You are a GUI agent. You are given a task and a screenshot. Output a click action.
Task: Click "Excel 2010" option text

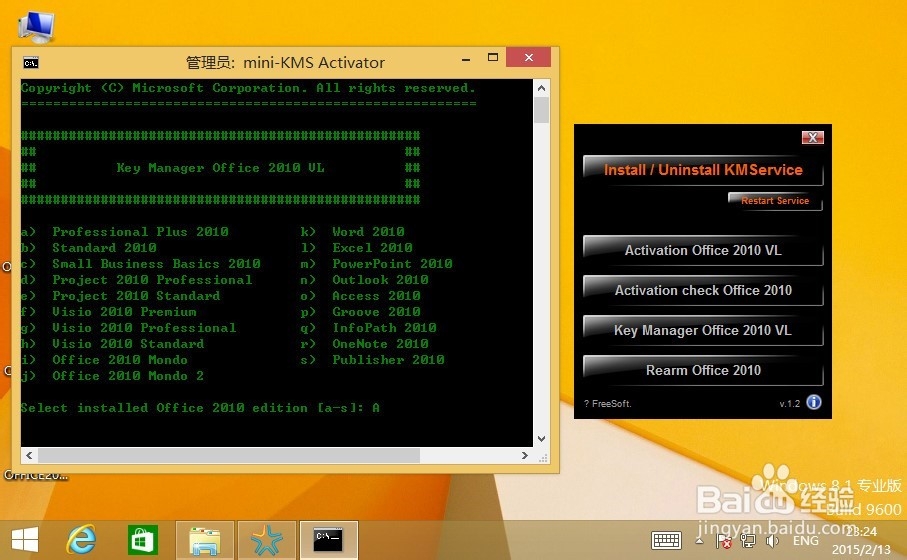373,248
